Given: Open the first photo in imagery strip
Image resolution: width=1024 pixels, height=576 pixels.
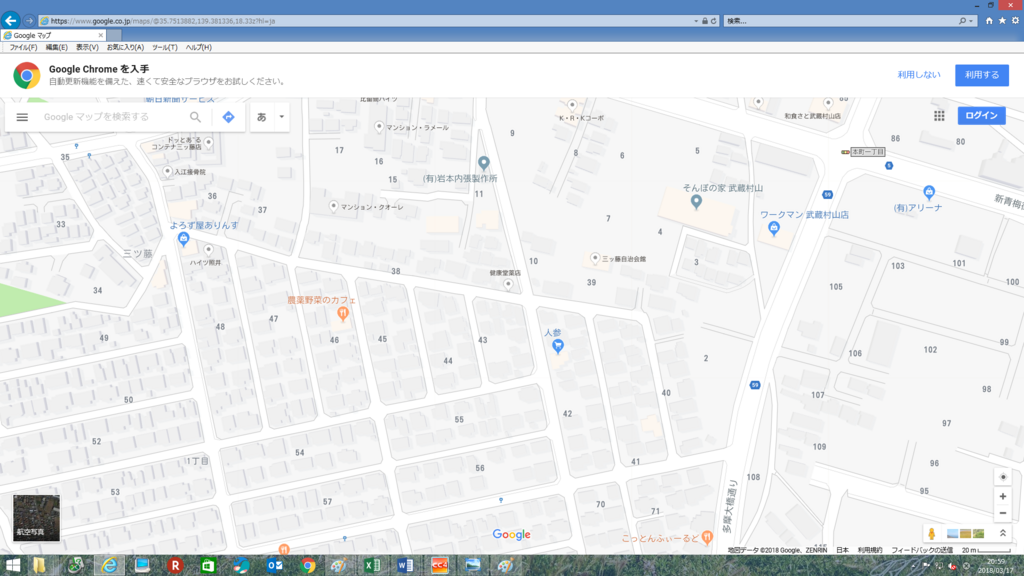Looking at the screenshot, I should pyautogui.click(x=953, y=534).
